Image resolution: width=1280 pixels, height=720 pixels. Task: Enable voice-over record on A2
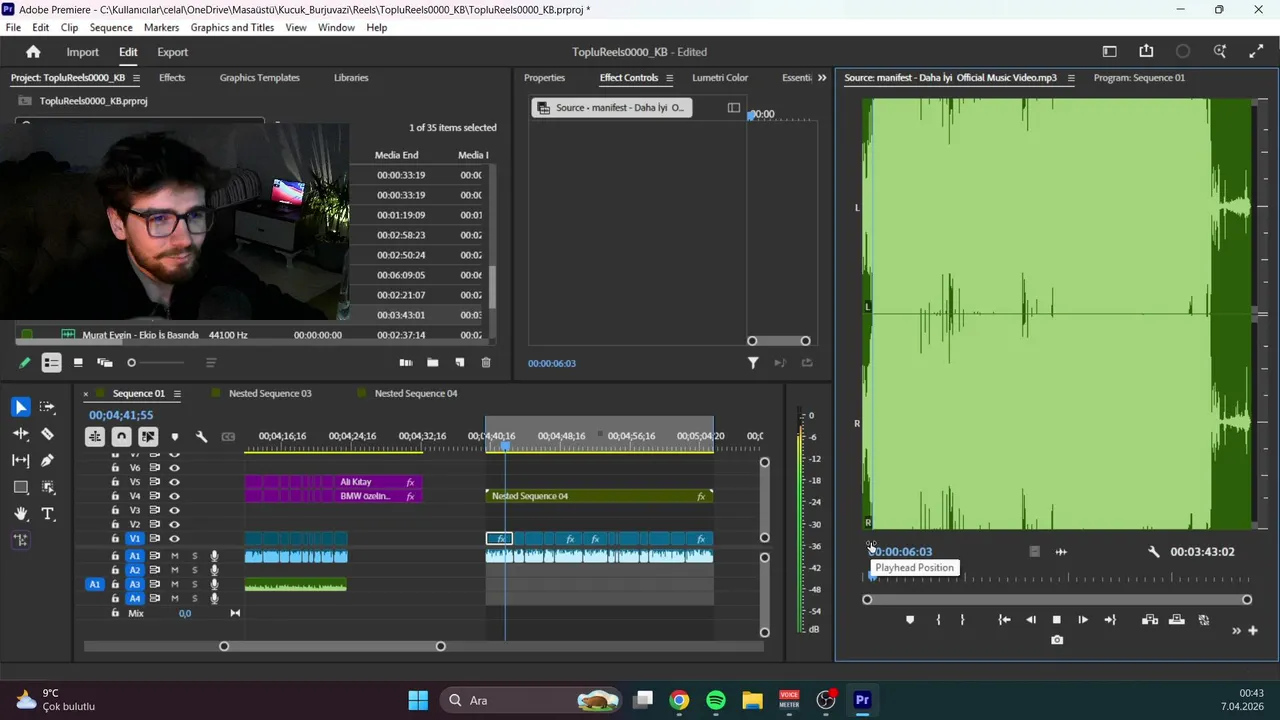point(214,570)
